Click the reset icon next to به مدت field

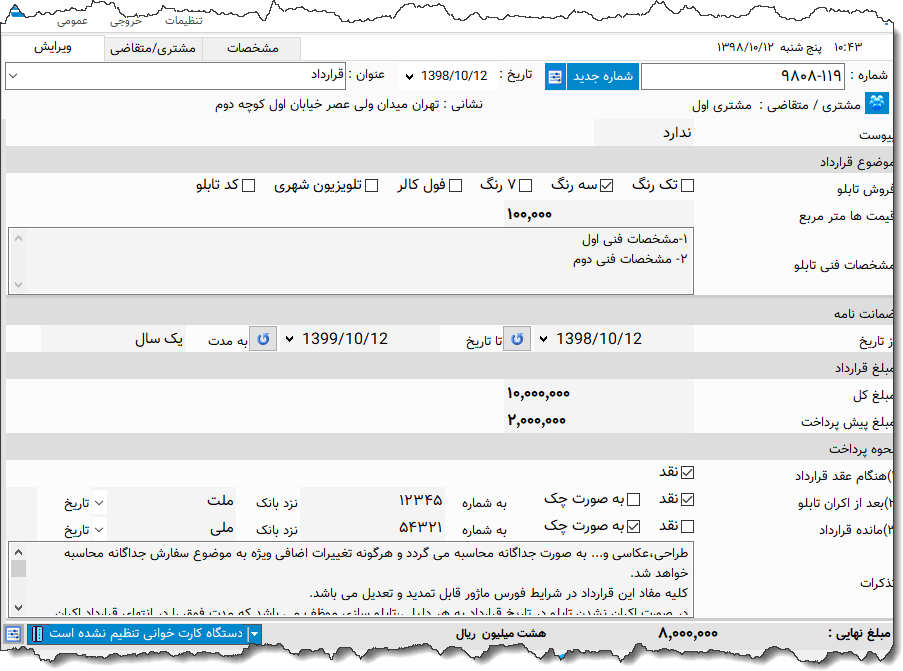tap(263, 338)
